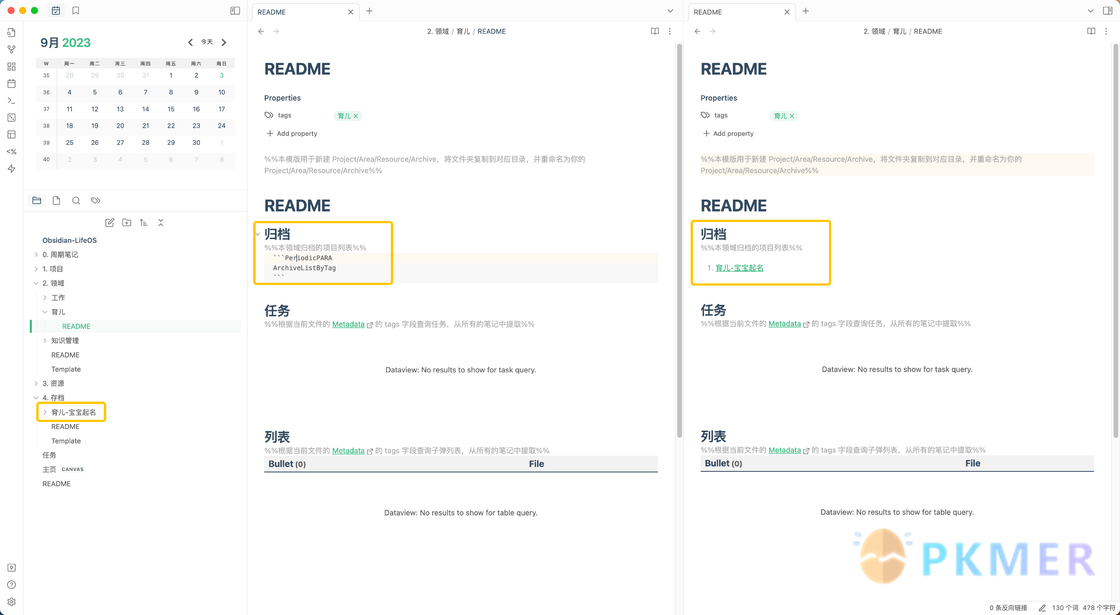Click the four-squares dashboard ribbon icon
1120x615 pixels.
pyautogui.click(x=11, y=66)
